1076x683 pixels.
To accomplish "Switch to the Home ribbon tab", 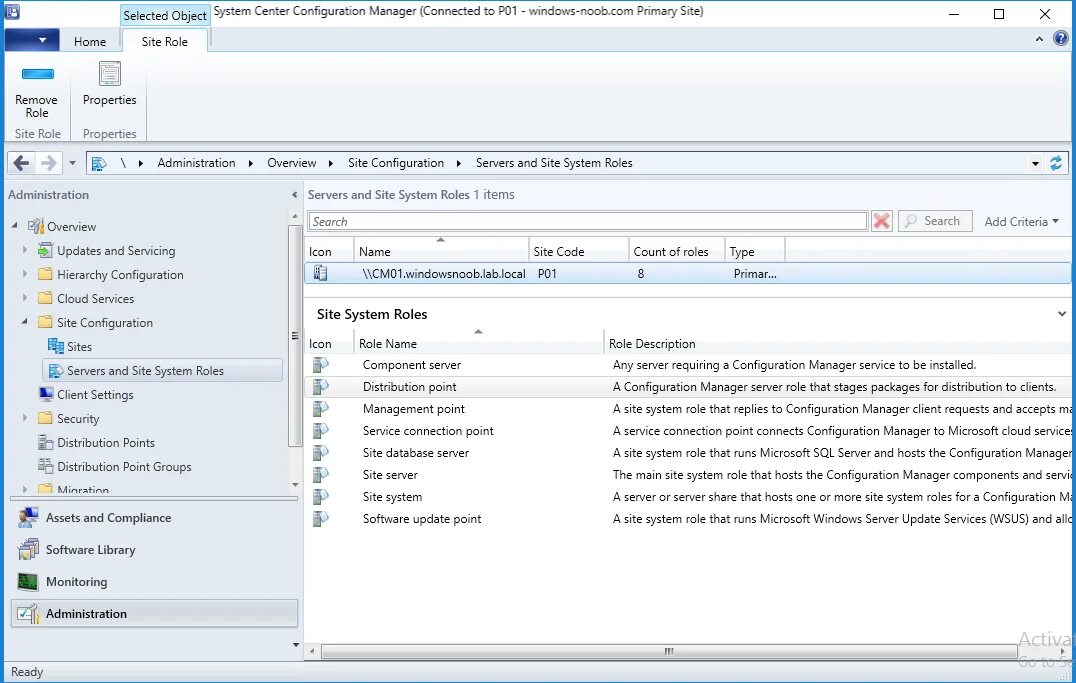I will click(x=90, y=41).
